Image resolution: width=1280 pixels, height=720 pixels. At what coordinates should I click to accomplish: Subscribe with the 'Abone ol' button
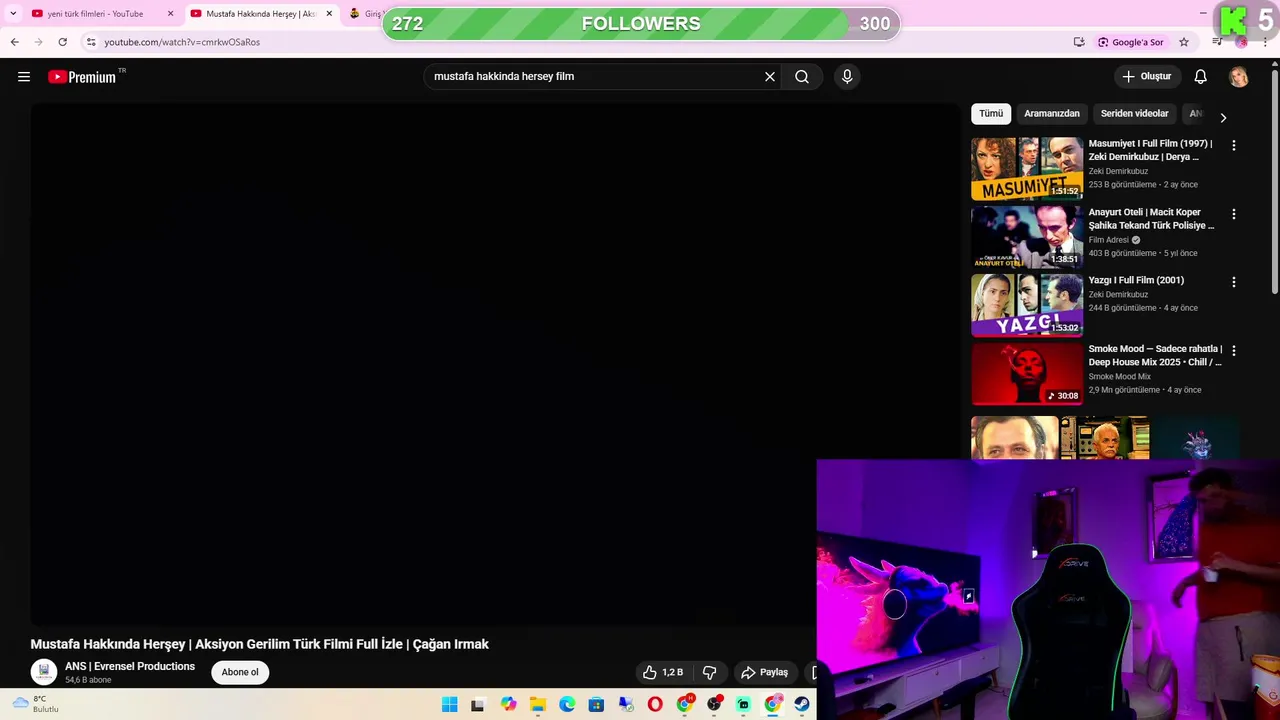click(x=240, y=672)
